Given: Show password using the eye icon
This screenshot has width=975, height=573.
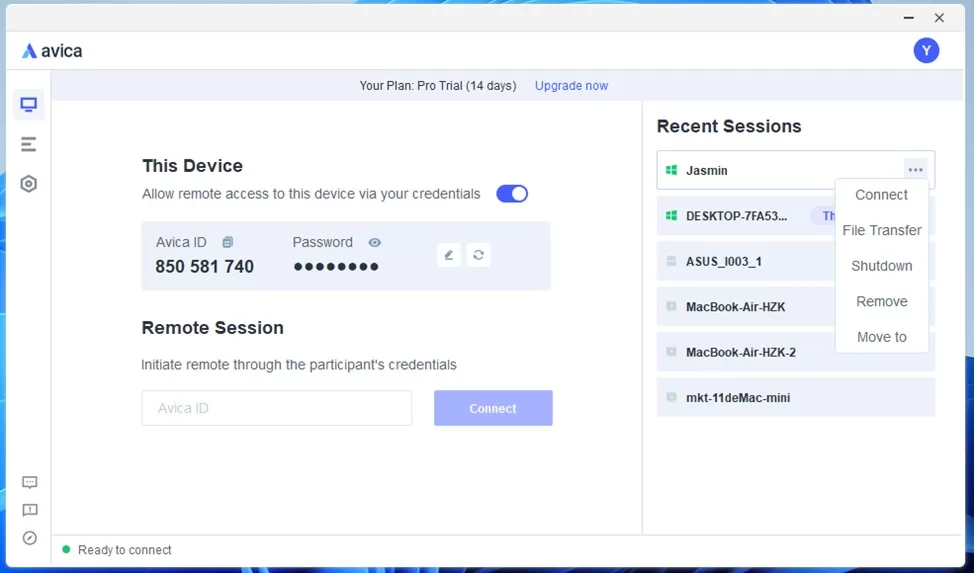Looking at the screenshot, I should pos(374,242).
